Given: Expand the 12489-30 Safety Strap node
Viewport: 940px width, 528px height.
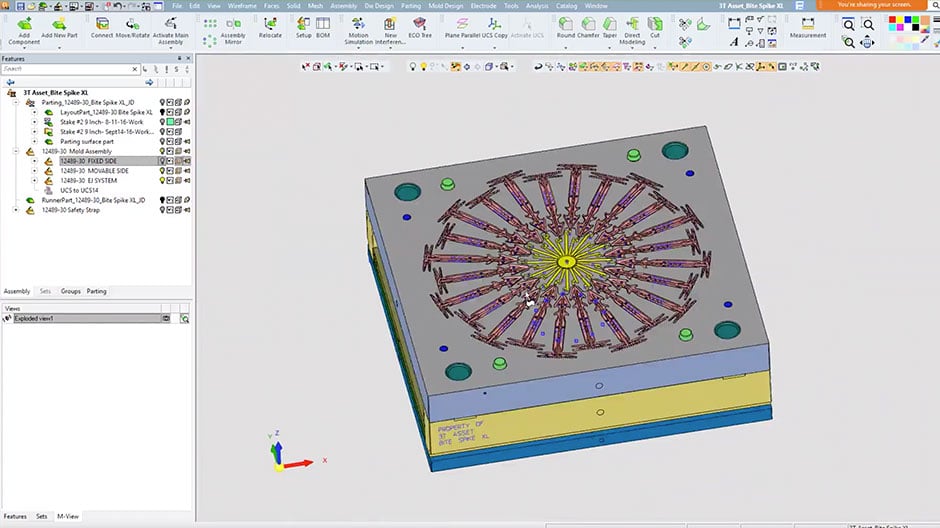Looking at the screenshot, I should [x=15, y=210].
